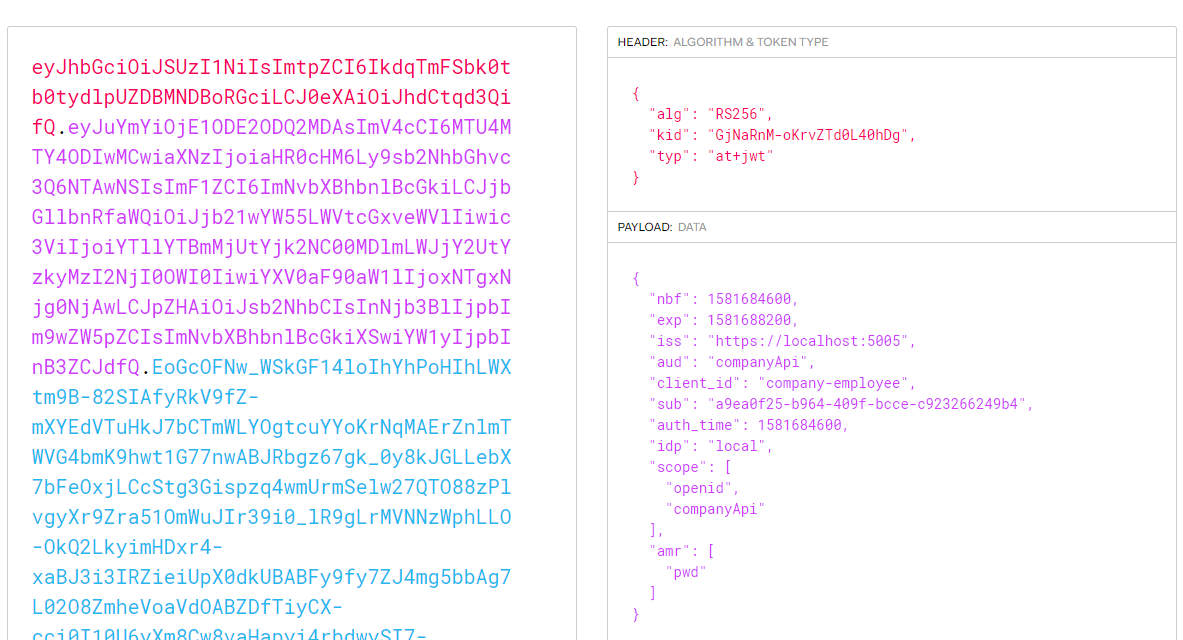Click the red header segment of the encoded token
This screenshot has height=640, width=1183.
point(271,97)
